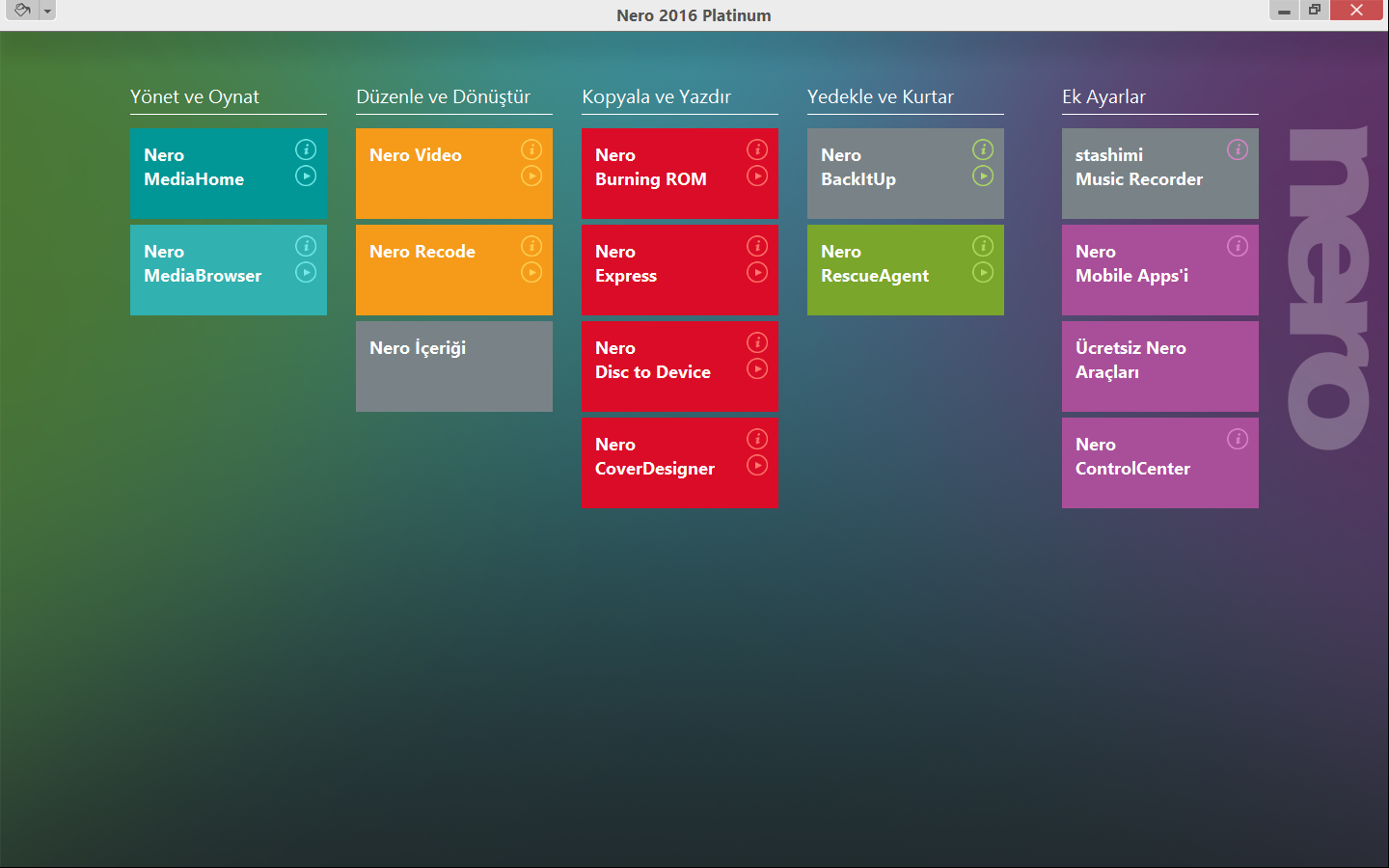
Task: Open Nero CoverDesigner tile
Action: [680, 463]
